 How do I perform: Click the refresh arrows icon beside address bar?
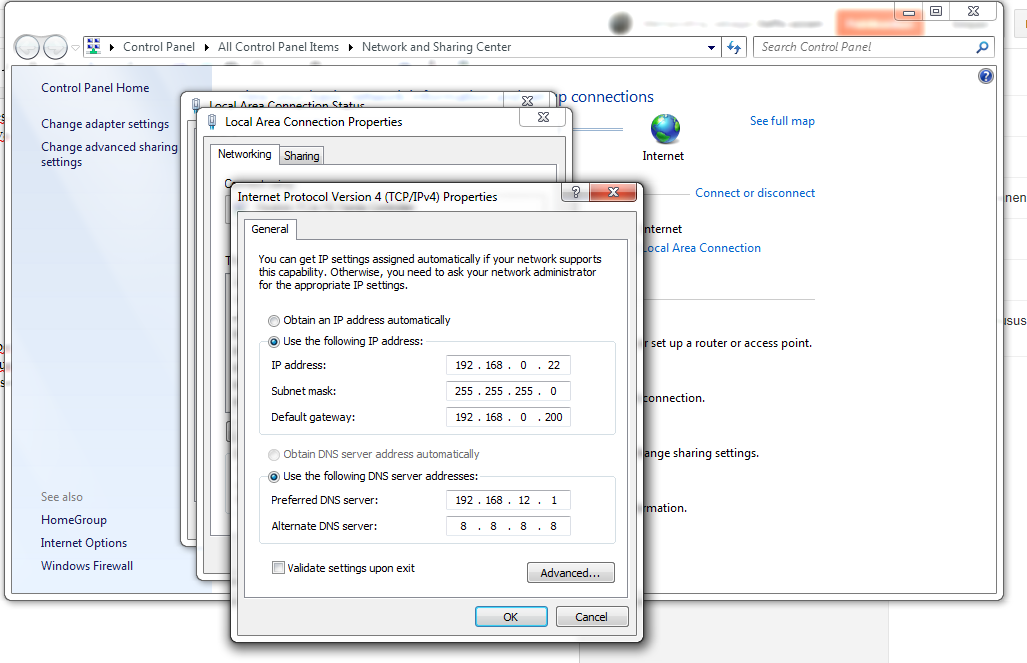tap(734, 47)
